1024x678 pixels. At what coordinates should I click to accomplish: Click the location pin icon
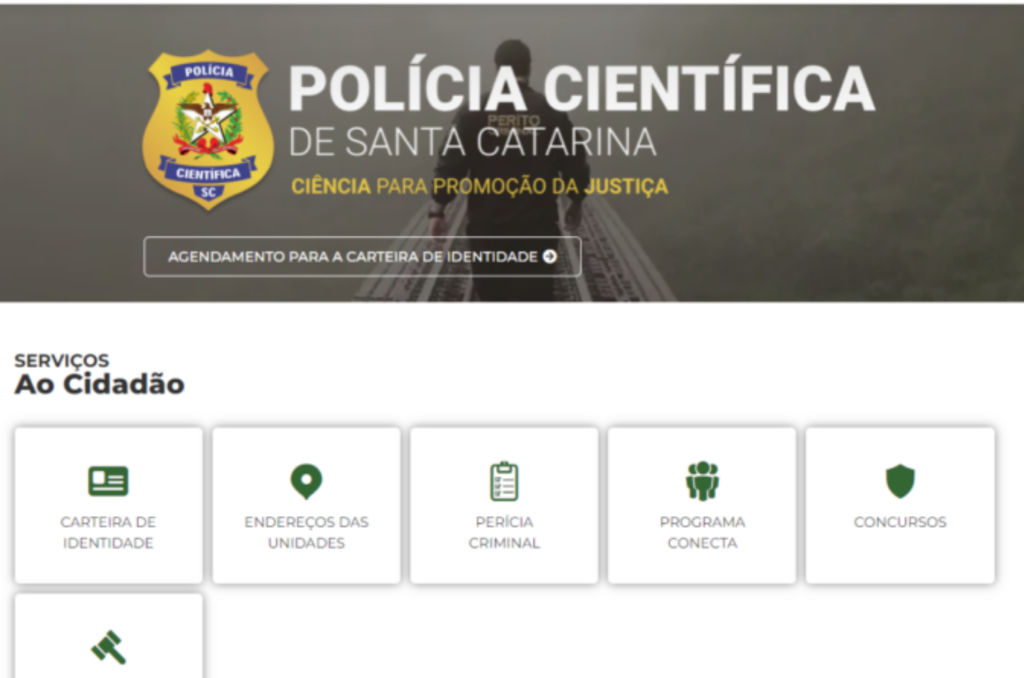pyautogui.click(x=306, y=481)
